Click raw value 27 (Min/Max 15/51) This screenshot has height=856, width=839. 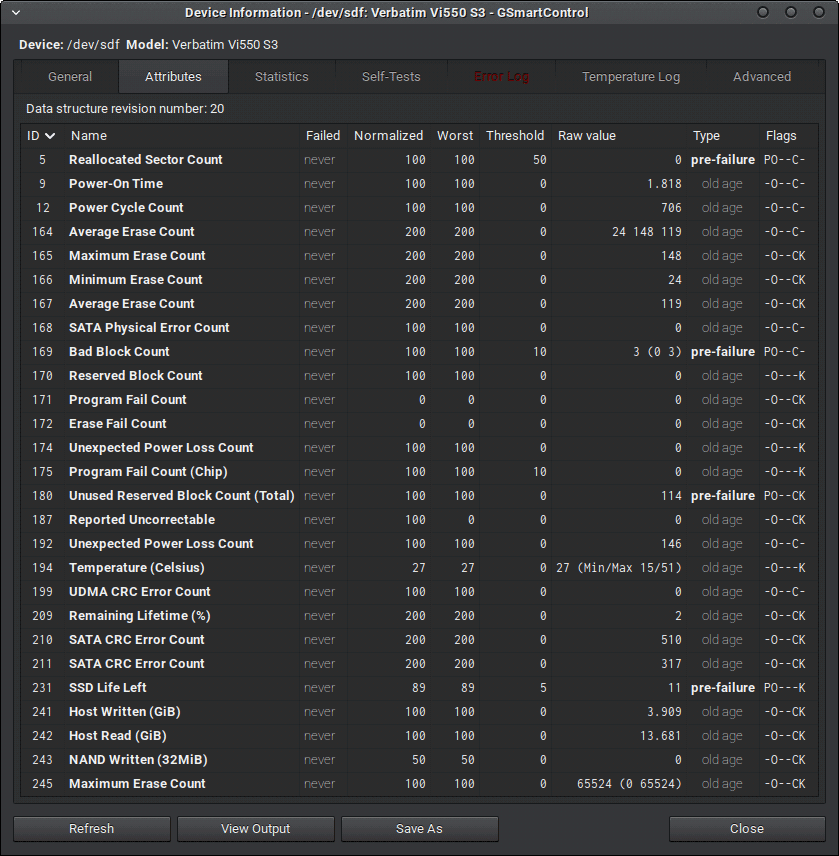(x=619, y=568)
